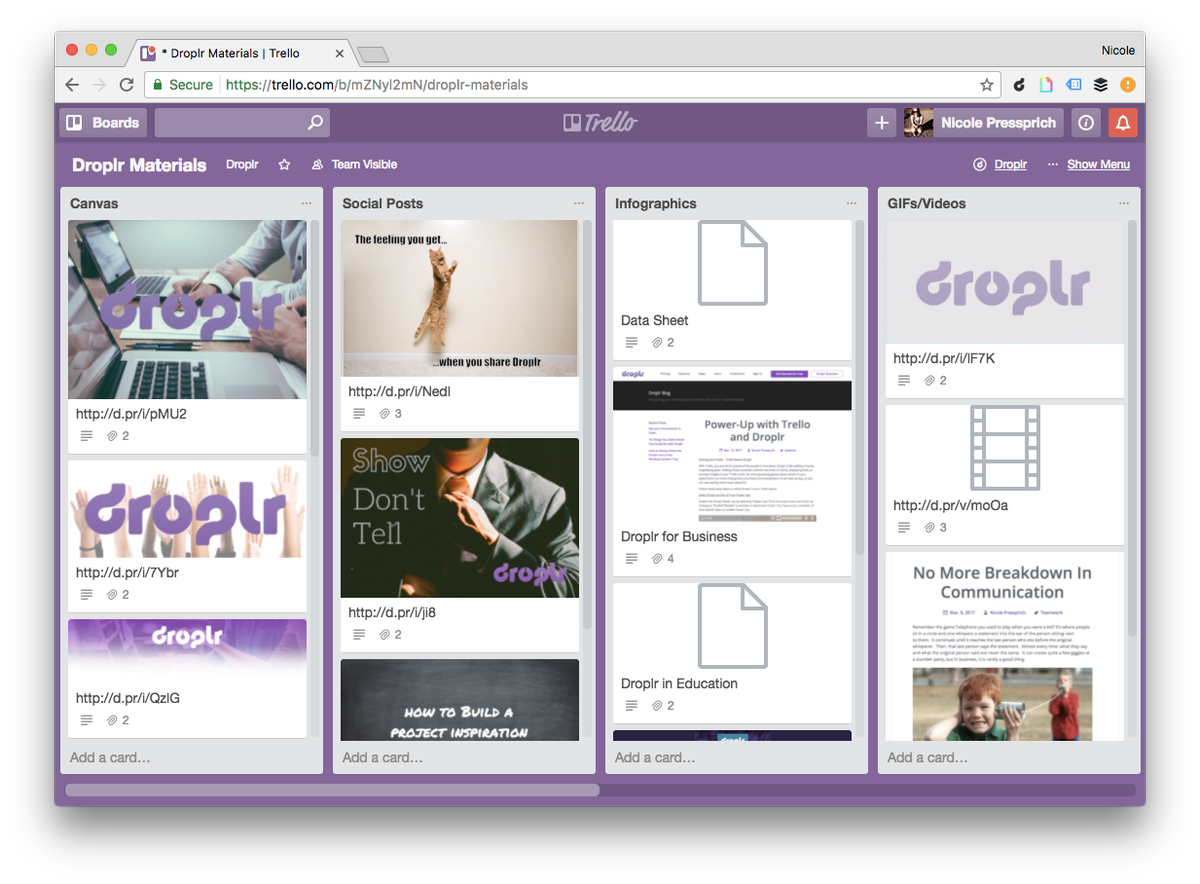Star the Droplr Materials board
Image resolution: width=1200 pixels, height=884 pixels.
(284, 165)
